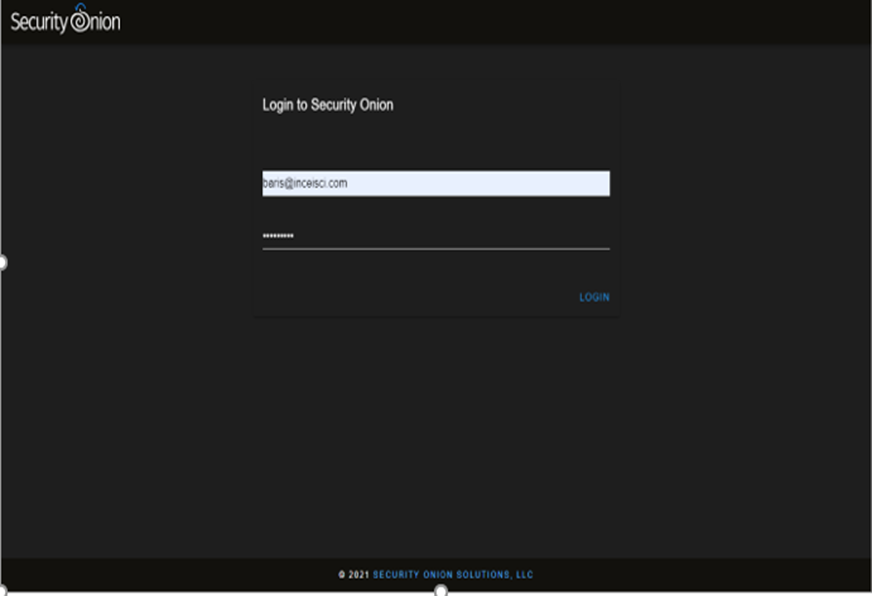Click dark background right of login card
Screen dimensions: 872x596
pyautogui.click(x=740, y=250)
